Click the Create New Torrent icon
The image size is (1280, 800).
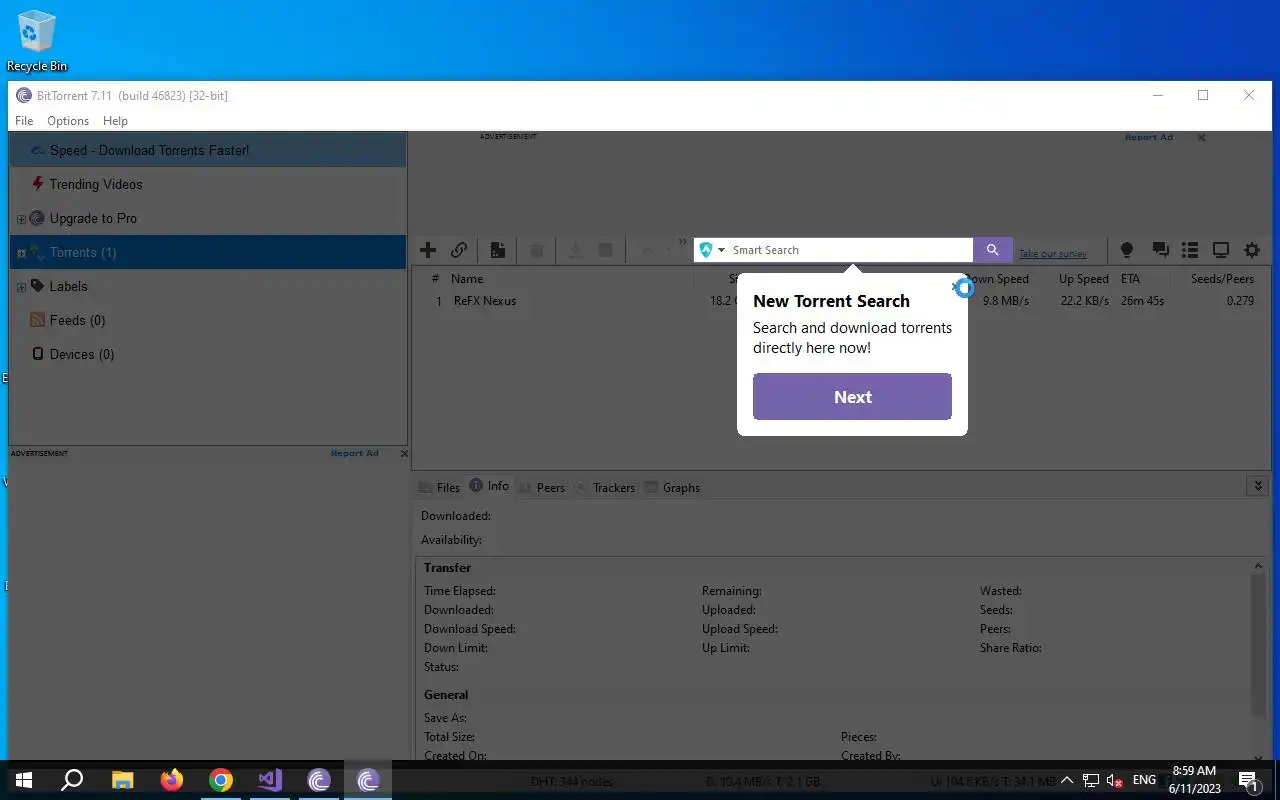click(x=497, y=250)
